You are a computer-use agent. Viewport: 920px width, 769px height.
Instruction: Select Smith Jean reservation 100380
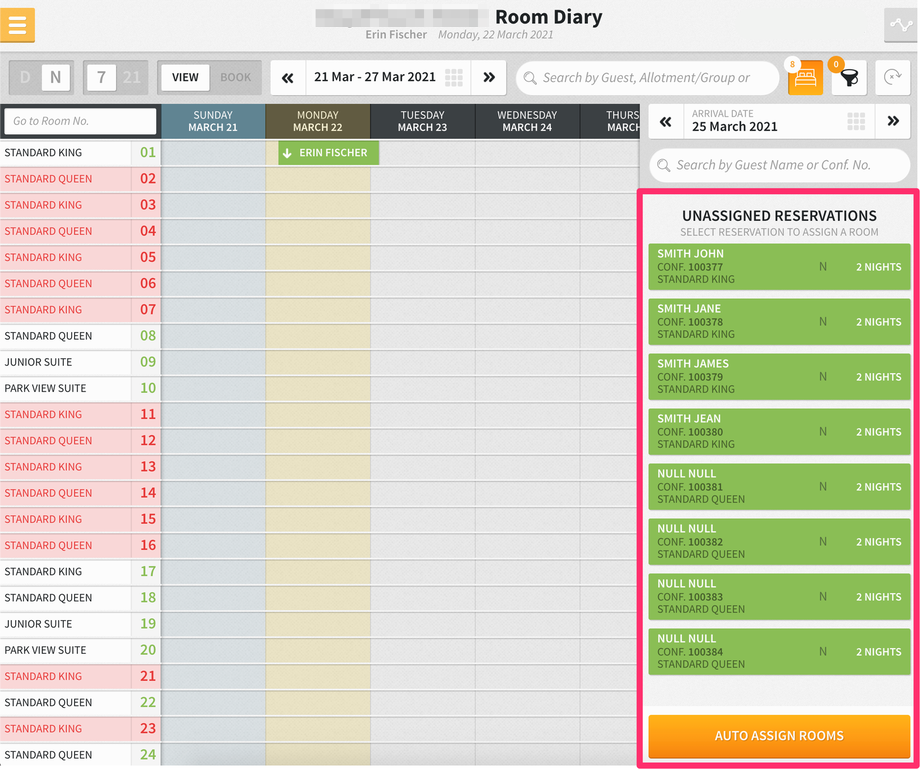coord(779,432)
